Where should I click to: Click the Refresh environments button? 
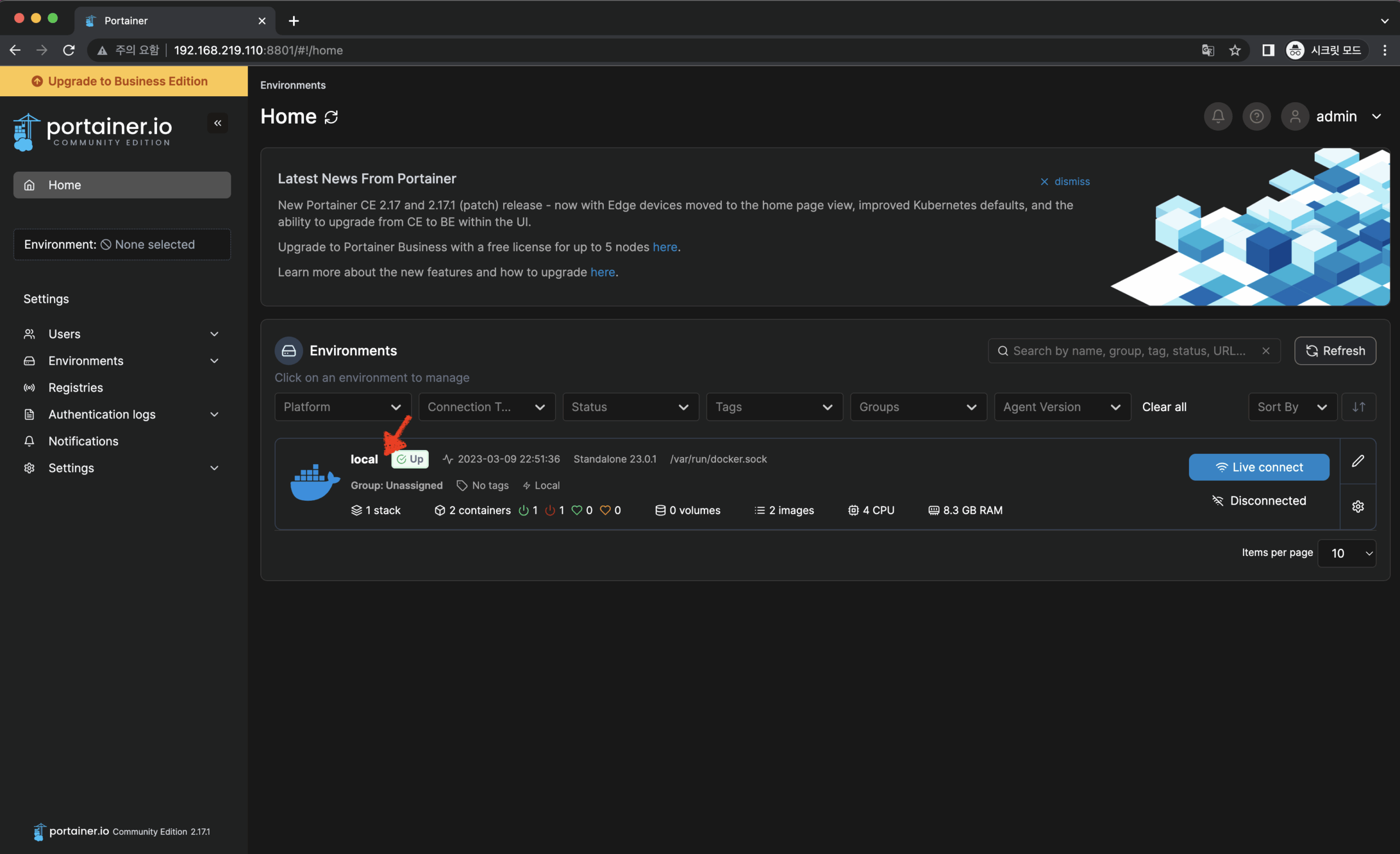[x=1335, y=350]
